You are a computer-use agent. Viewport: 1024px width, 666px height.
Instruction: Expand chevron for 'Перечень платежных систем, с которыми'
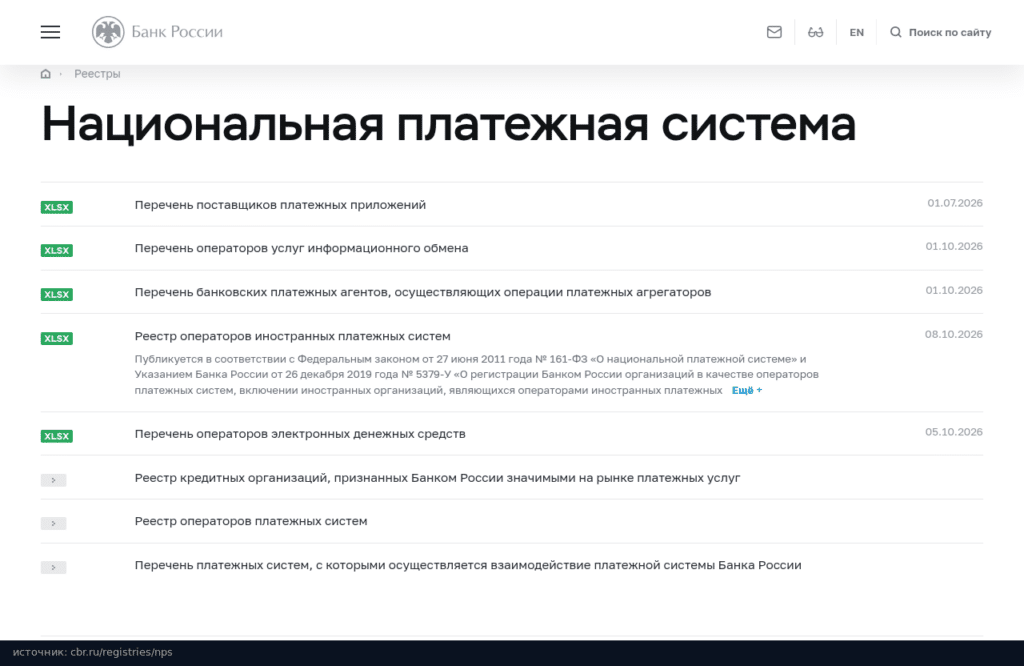point(54,567)
